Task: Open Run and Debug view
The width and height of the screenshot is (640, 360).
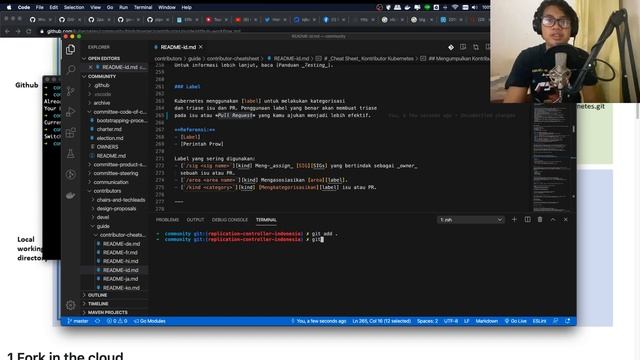Action: coord(71,111)
